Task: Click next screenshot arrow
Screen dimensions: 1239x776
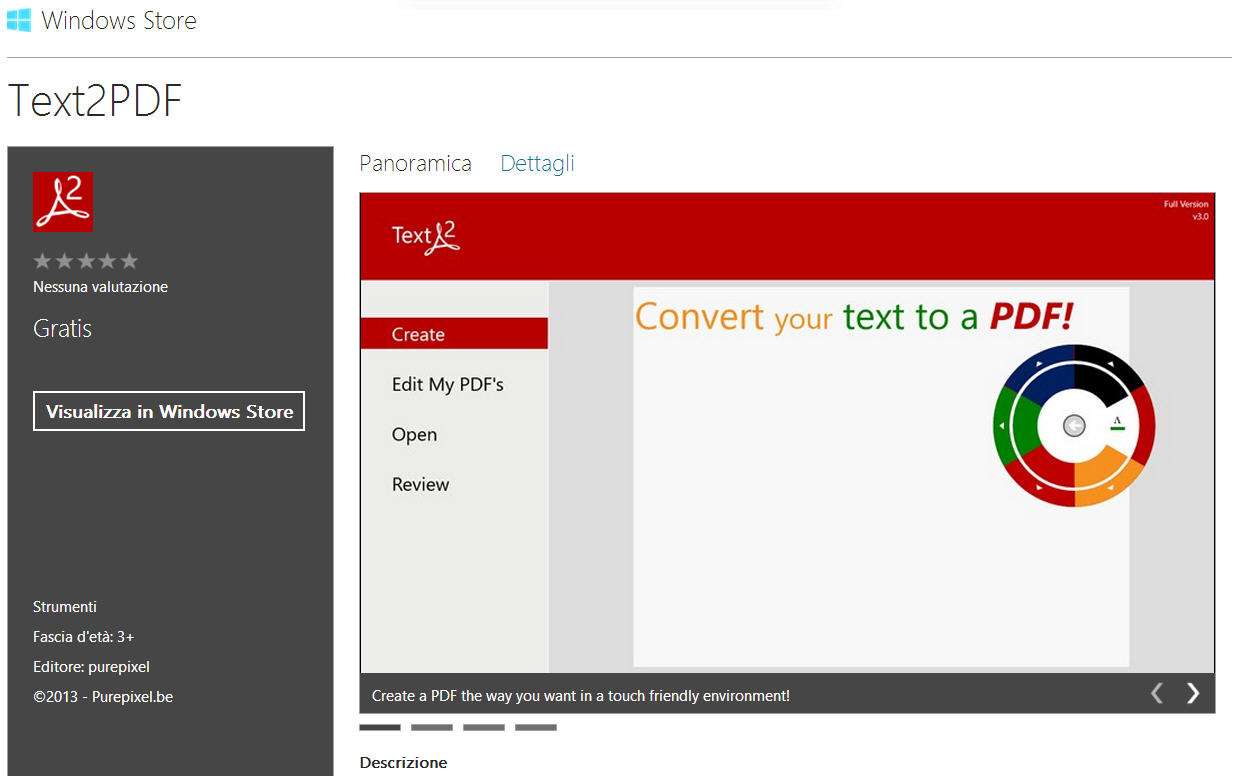Action: [x=1193, y=693]
